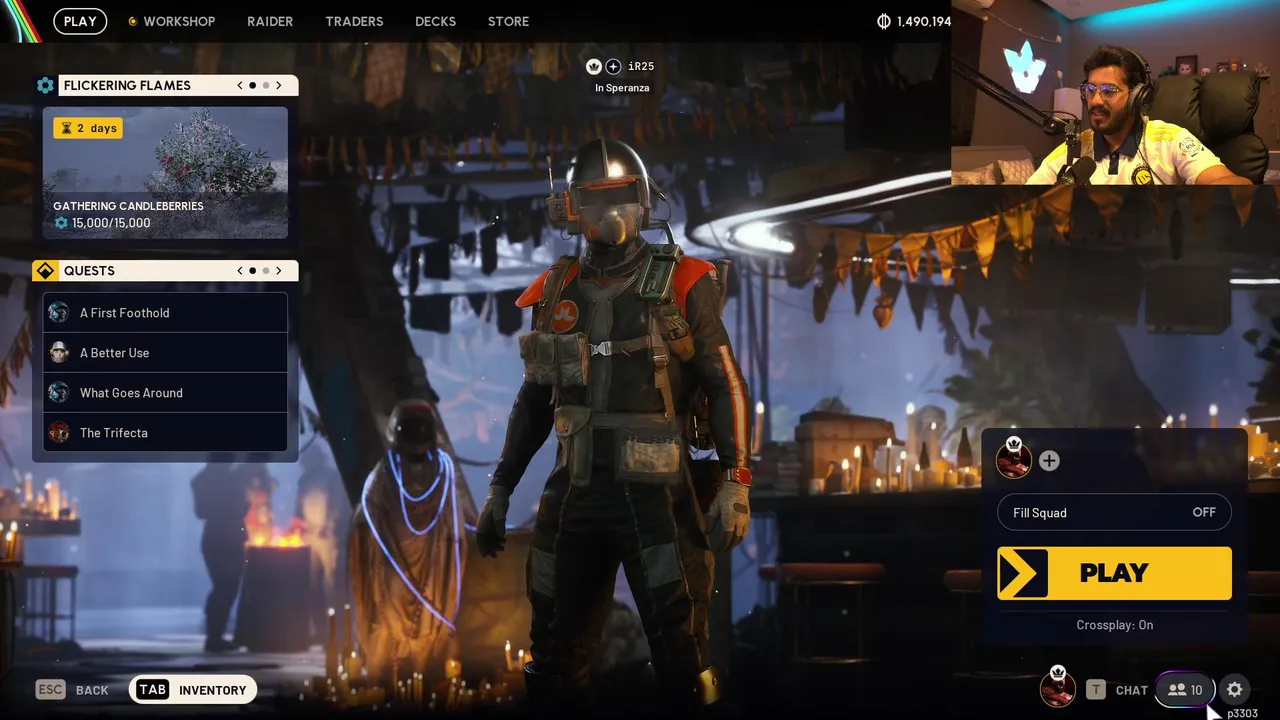Viewport: 1280px width, 720px height.
Task: Visit the STORE tab
Action: [x=508, y=21]
